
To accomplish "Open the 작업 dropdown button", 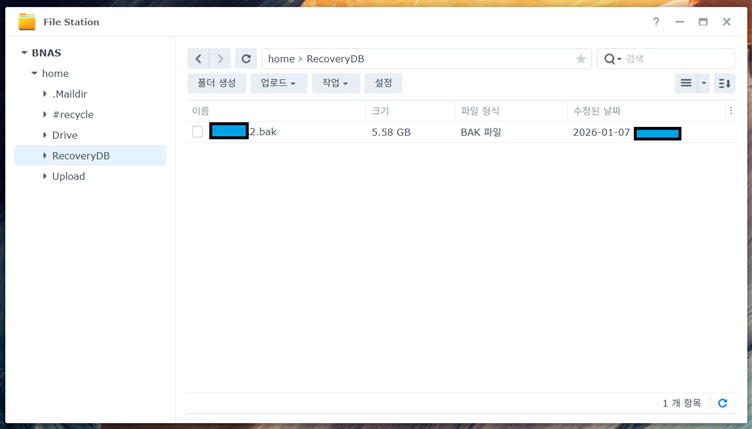I will (x=336, y=83).
